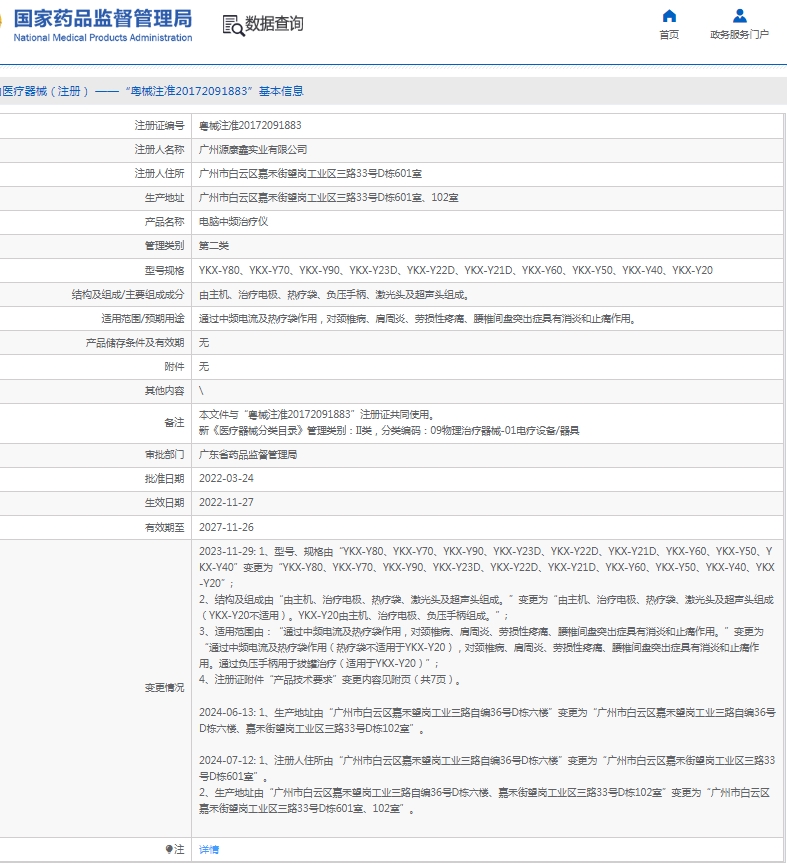Click the 国家药品监督管理局 site title
The image size is (787, 865).
(103, 18)
